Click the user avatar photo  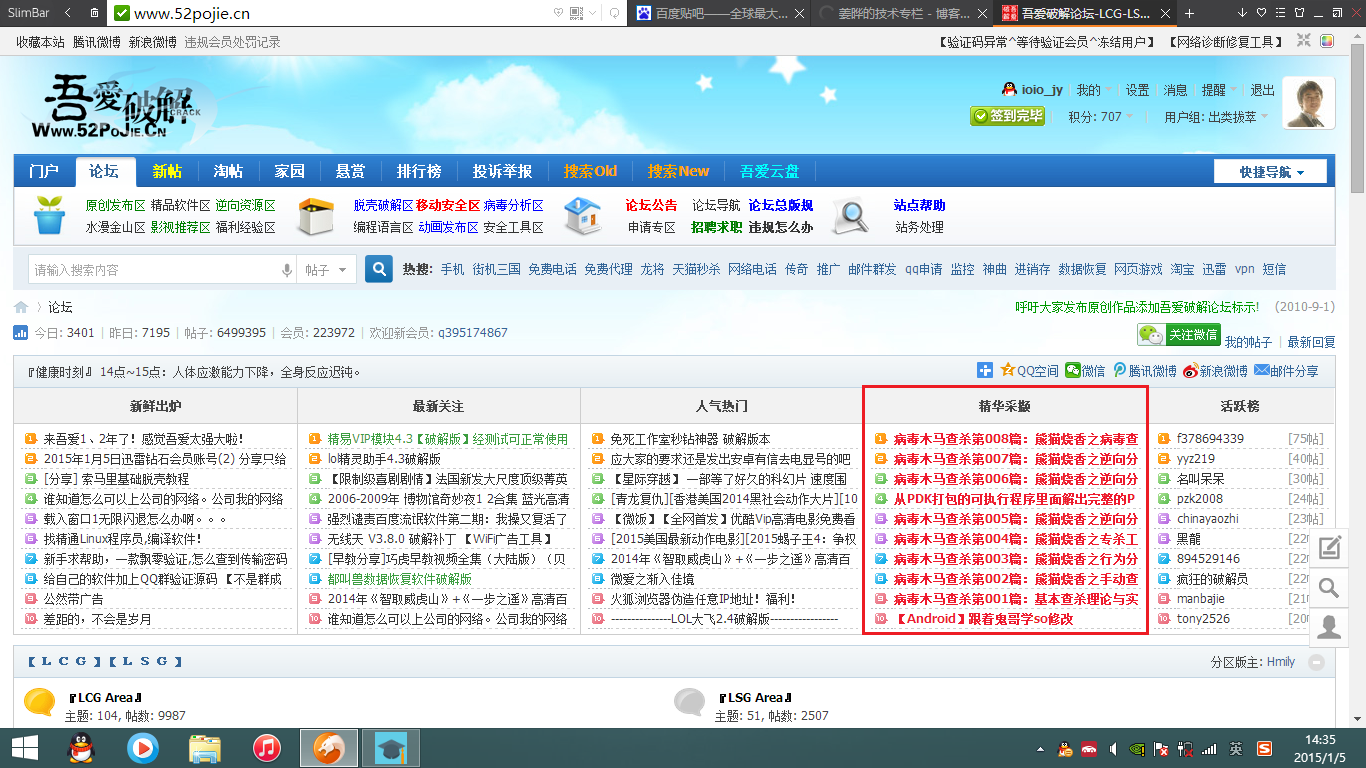pos(1309,103)
